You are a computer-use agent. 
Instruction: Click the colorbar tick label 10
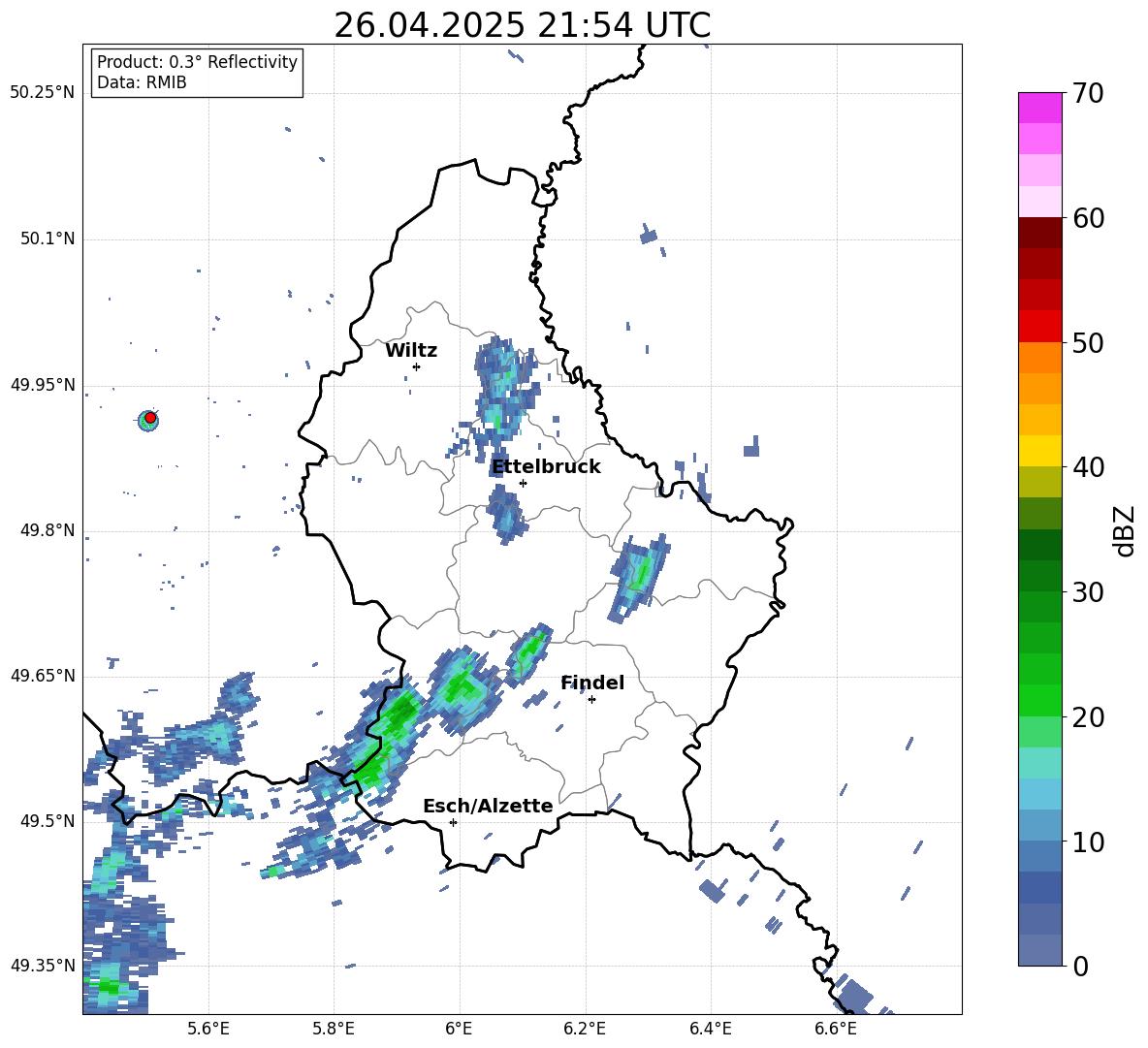(x=1087, y=842)
